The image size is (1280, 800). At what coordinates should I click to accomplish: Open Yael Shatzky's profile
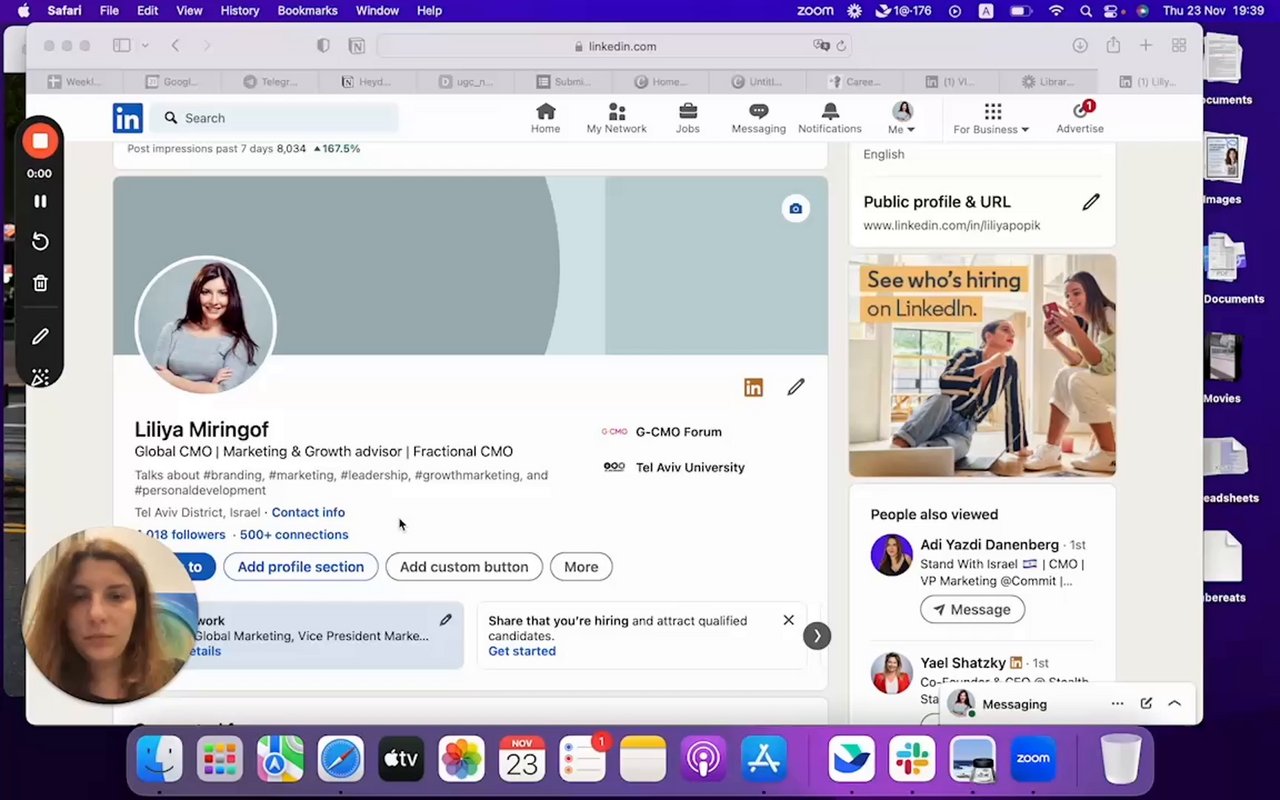[963, 663]
